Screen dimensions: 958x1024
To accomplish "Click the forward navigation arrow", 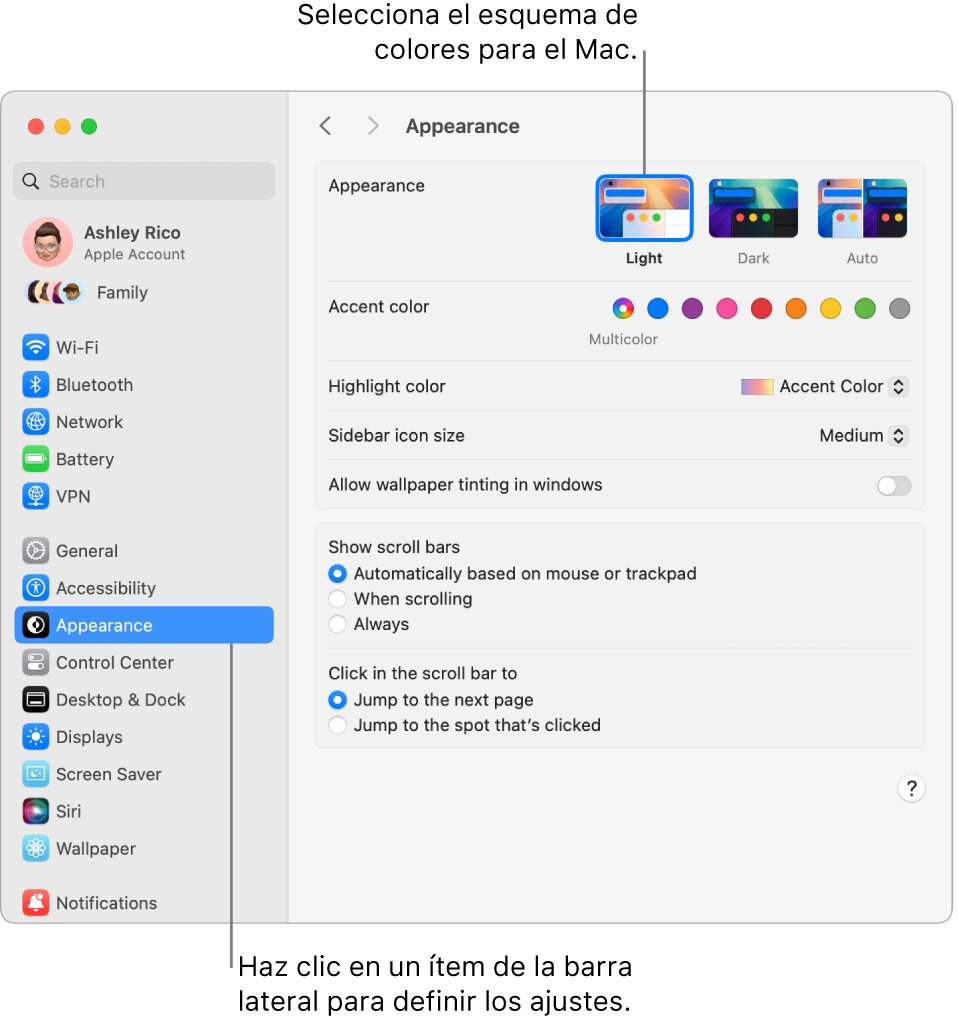I will click(372, 126).
